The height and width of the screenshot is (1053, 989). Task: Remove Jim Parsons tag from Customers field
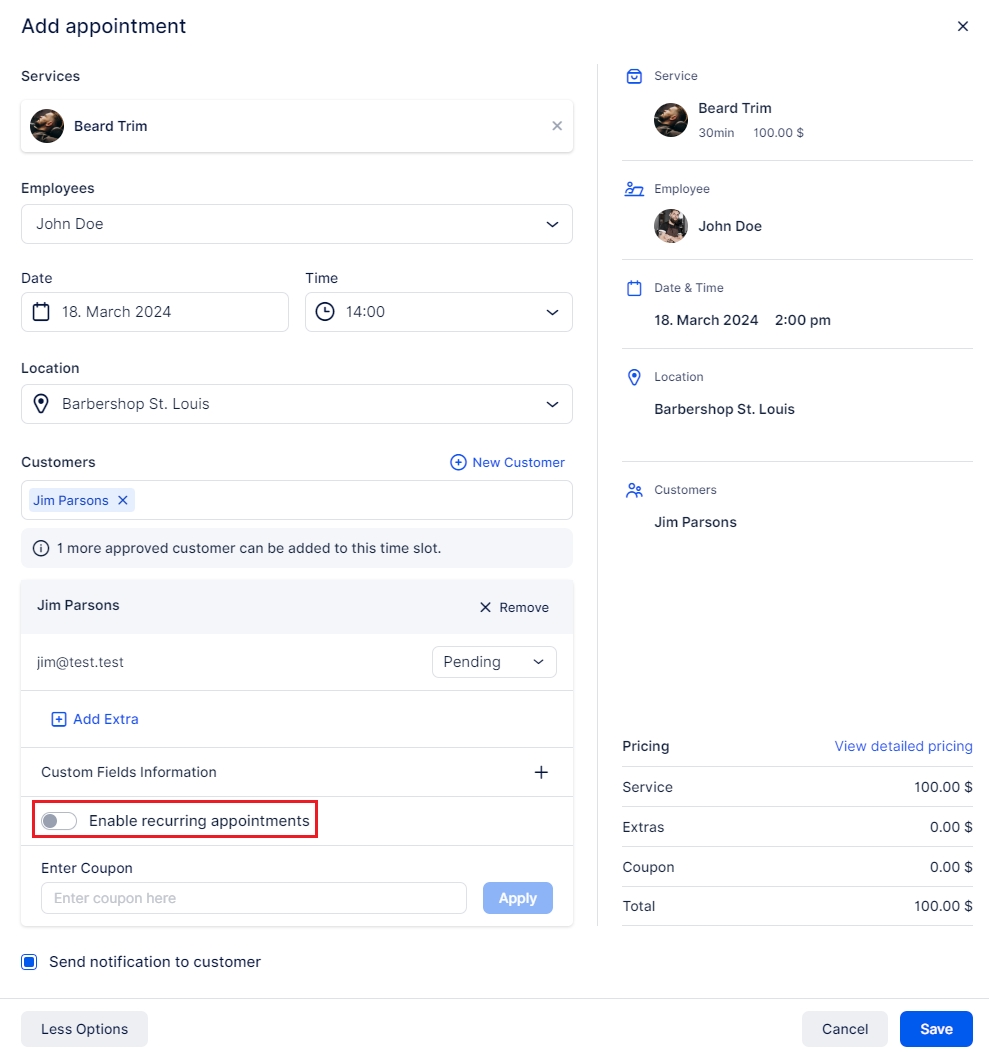(x=123, y=500)
